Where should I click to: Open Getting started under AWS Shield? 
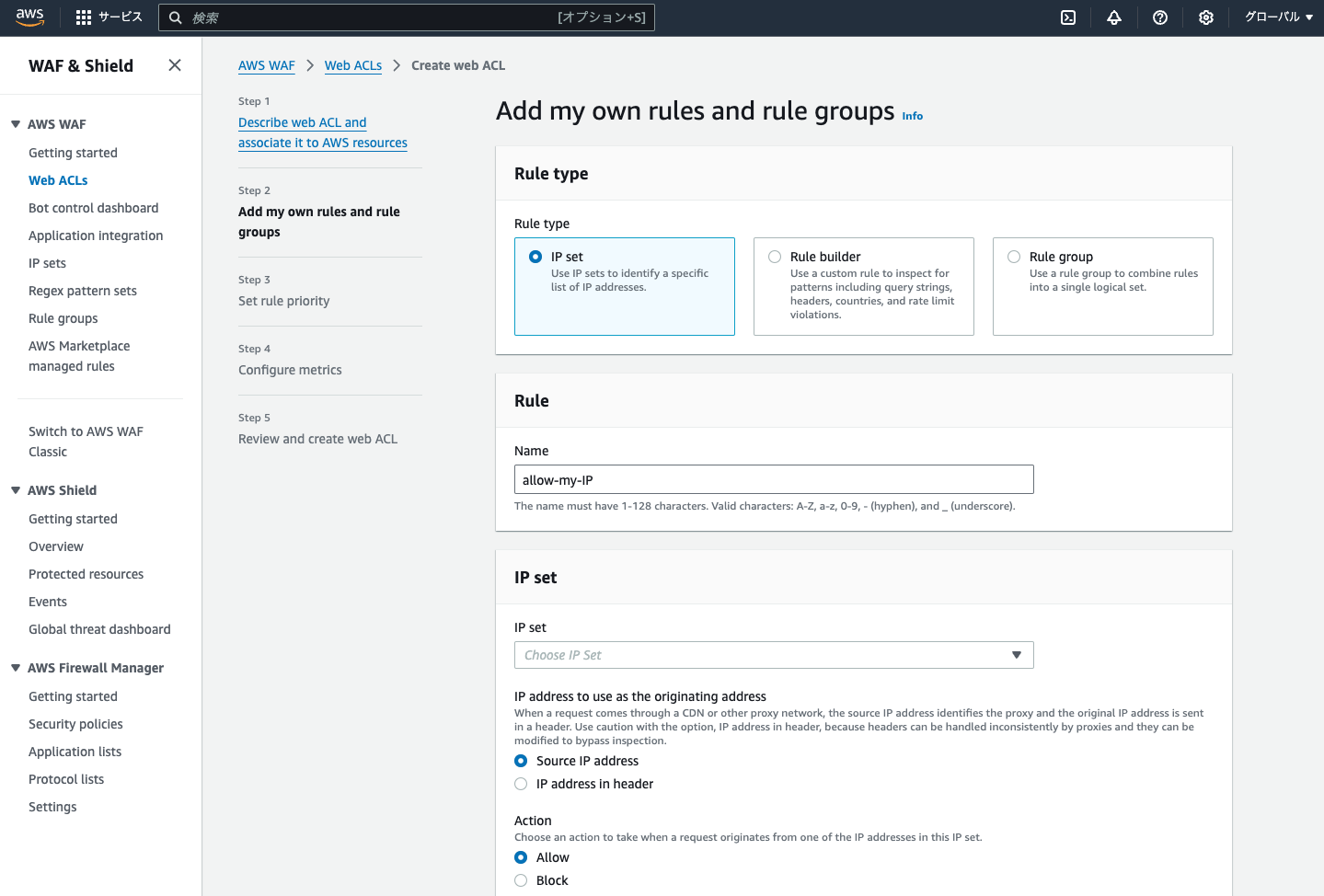click(73, 519)
